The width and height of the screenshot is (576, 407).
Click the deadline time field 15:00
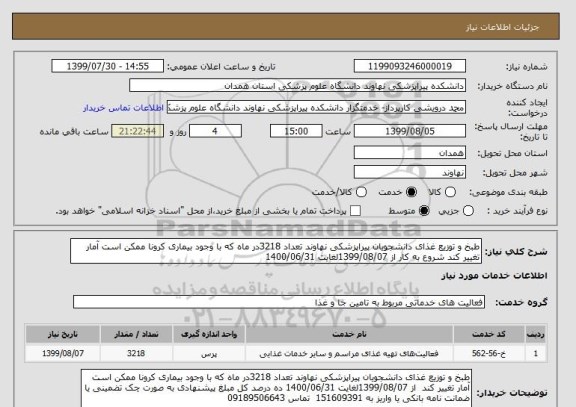[x=296, y=131]
